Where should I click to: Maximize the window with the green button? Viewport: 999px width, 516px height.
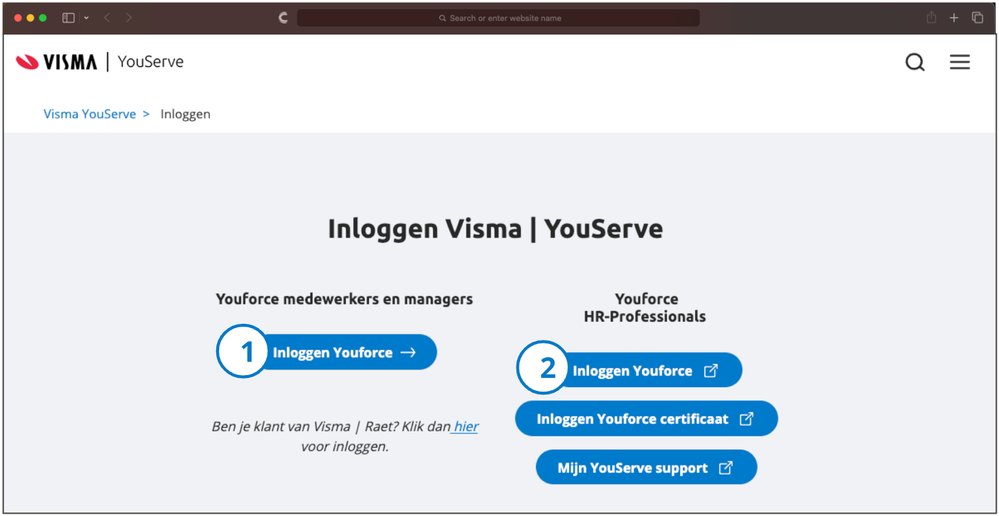pos(43,18)
